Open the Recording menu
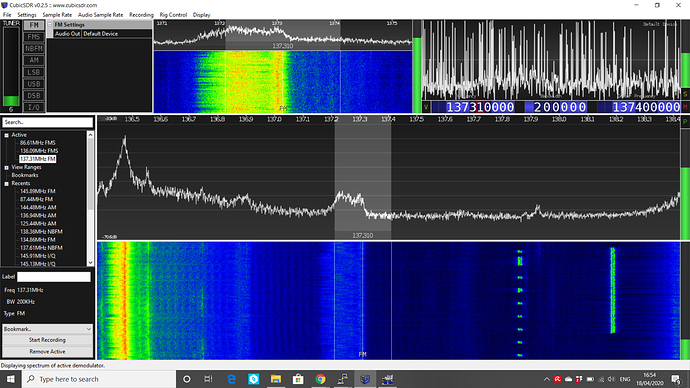Viewport: 690px width, 388px height. coord(141,15)
